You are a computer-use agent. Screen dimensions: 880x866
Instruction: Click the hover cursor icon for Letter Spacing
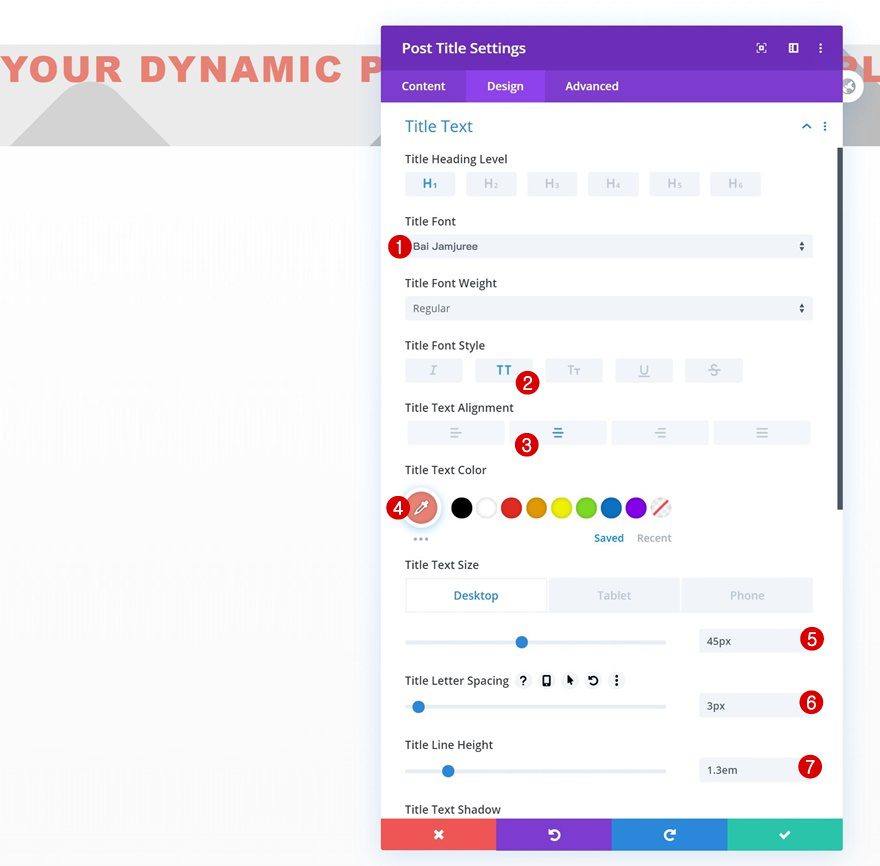(x=570, y=681)
